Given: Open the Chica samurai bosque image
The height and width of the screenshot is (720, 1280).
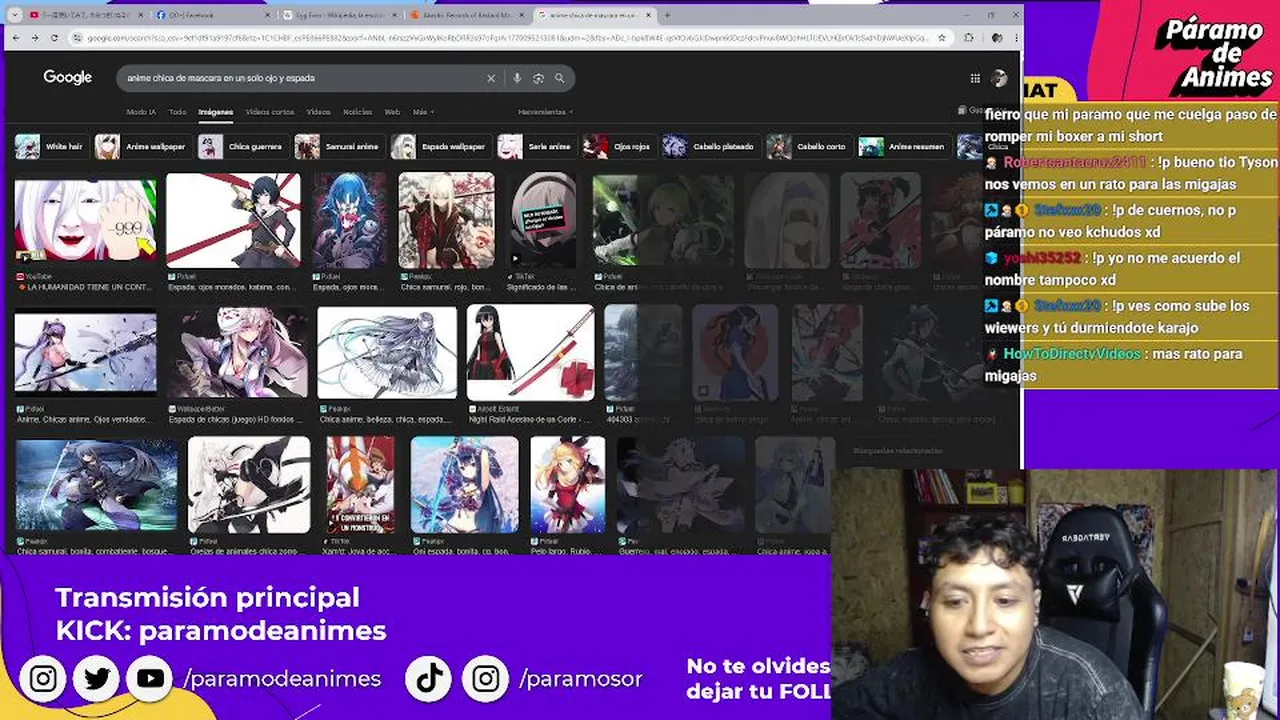Looking at the screenshot, I should pyautogui.click(x=96, y=485).
